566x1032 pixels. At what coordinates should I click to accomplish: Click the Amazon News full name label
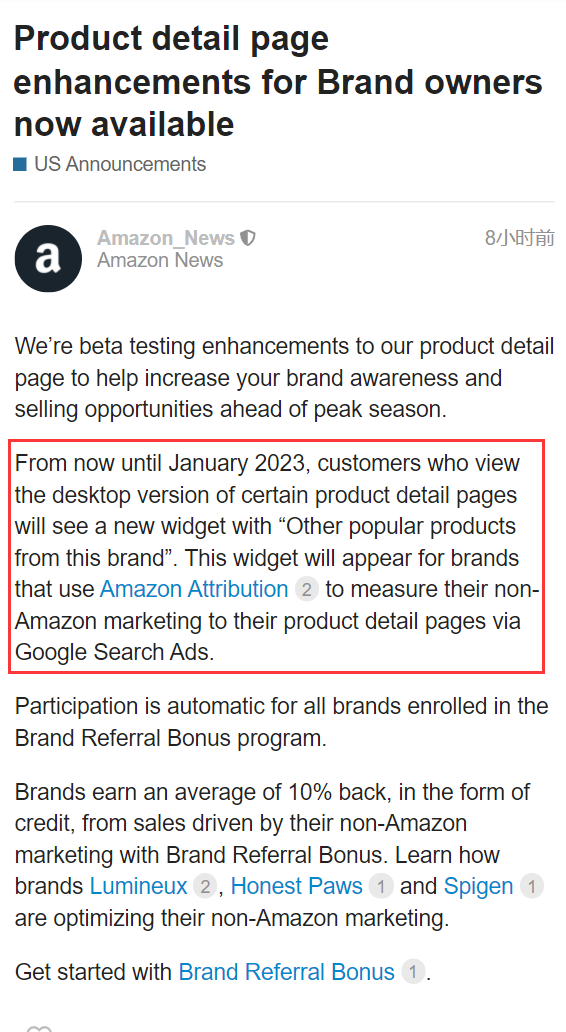click(x=160, y=261)
